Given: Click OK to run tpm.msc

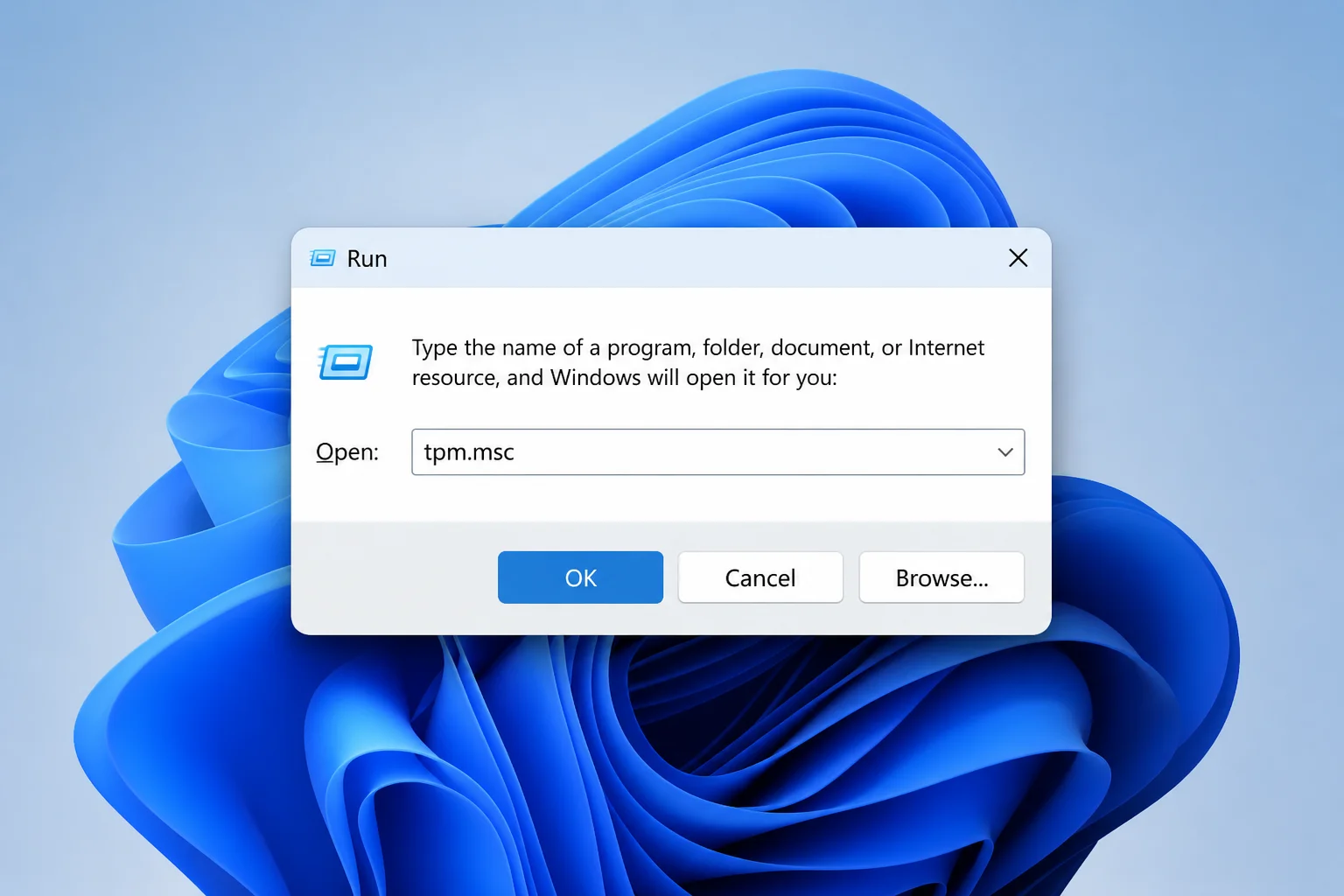Looking at the screenshot, I should 580,577.
